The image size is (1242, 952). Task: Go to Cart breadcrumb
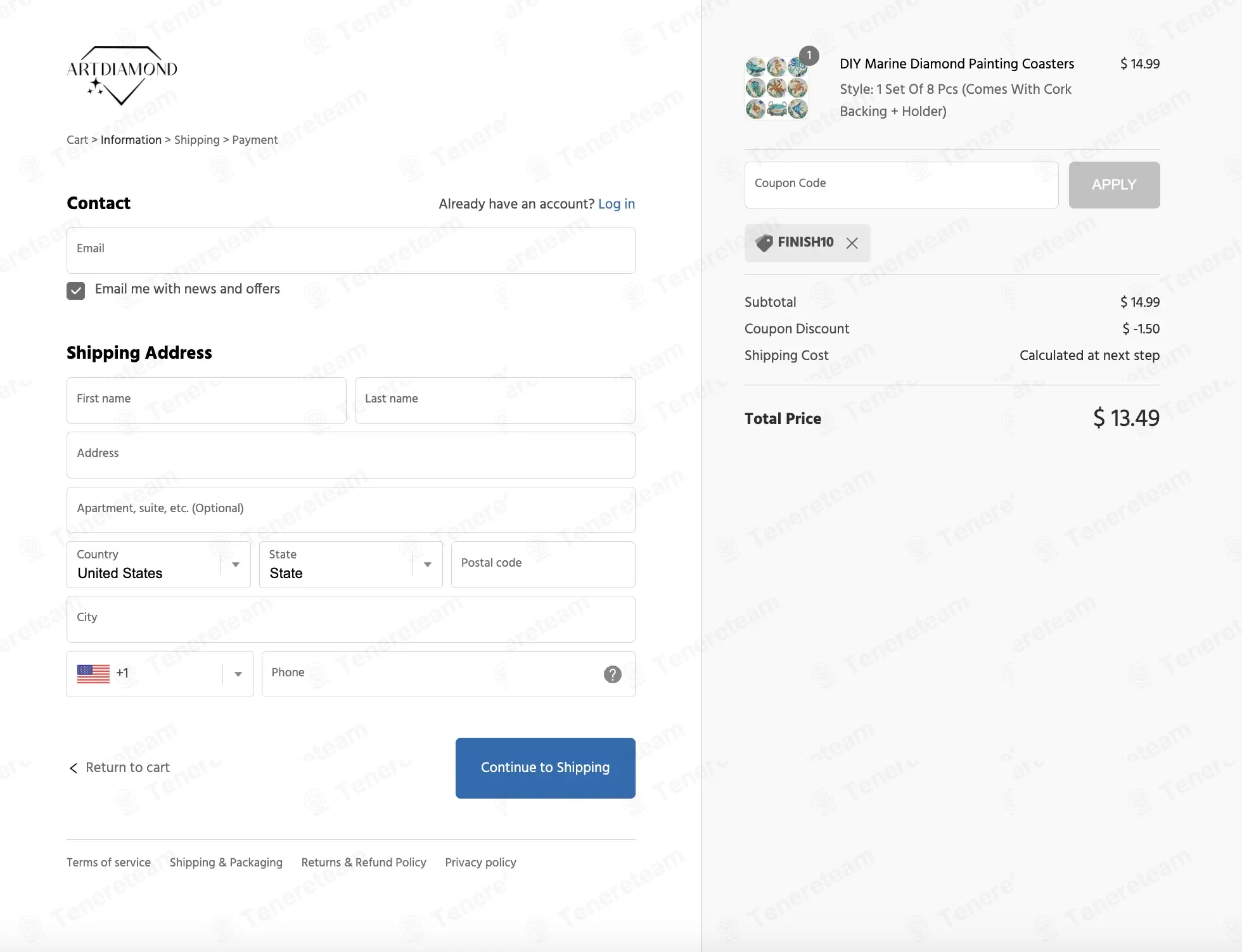pyautogui.click(x=77, y=140)
